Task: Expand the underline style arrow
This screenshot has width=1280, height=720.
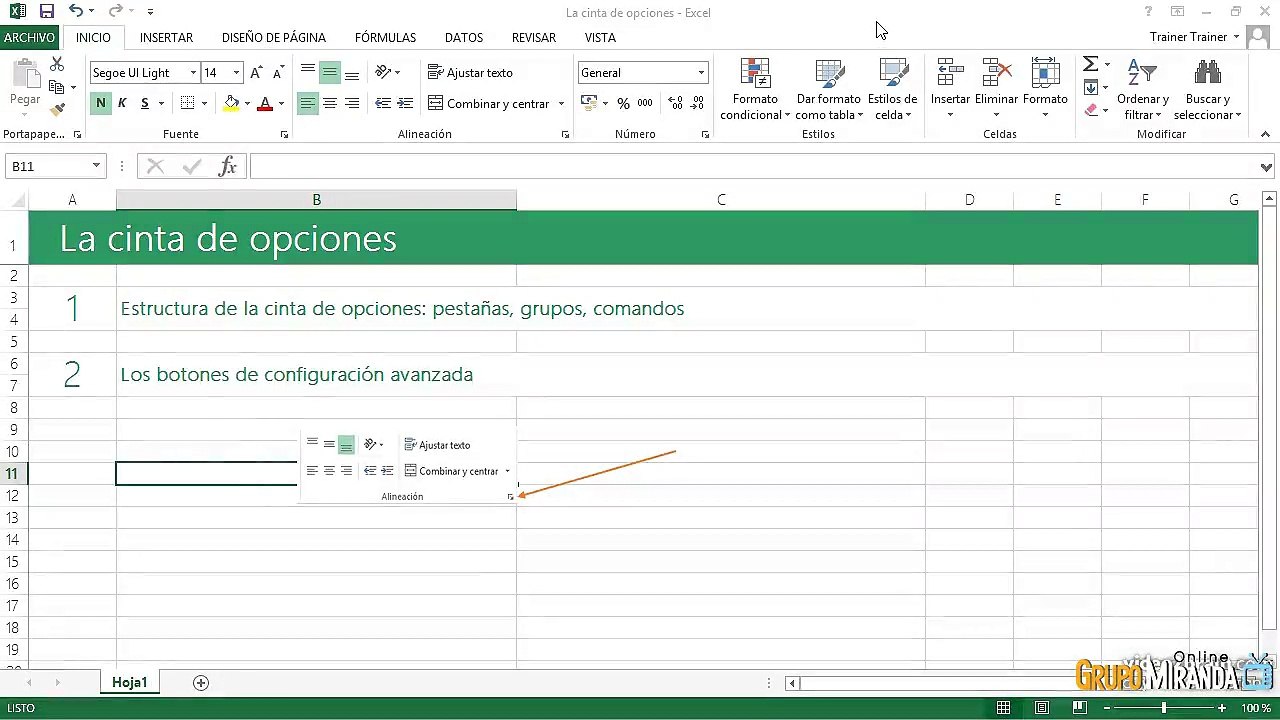Action: (x=160, y=103)
